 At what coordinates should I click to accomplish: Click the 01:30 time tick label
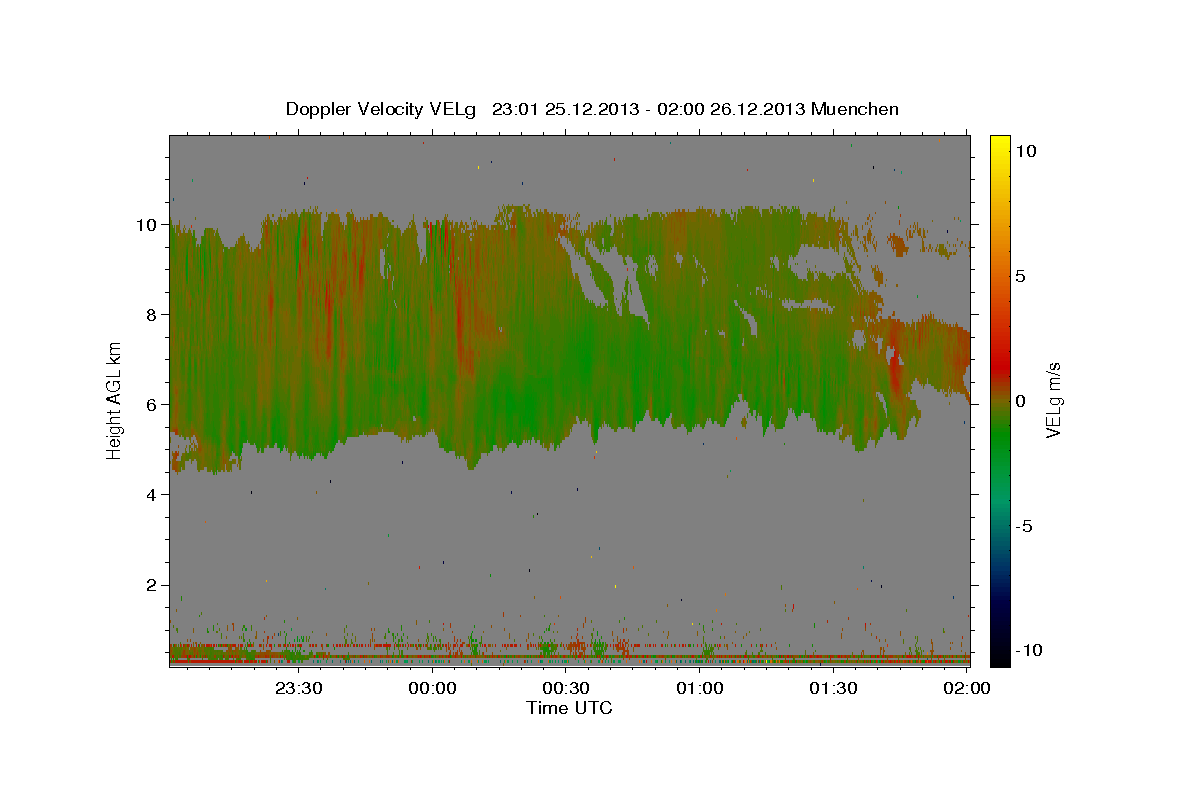(833, 688)
